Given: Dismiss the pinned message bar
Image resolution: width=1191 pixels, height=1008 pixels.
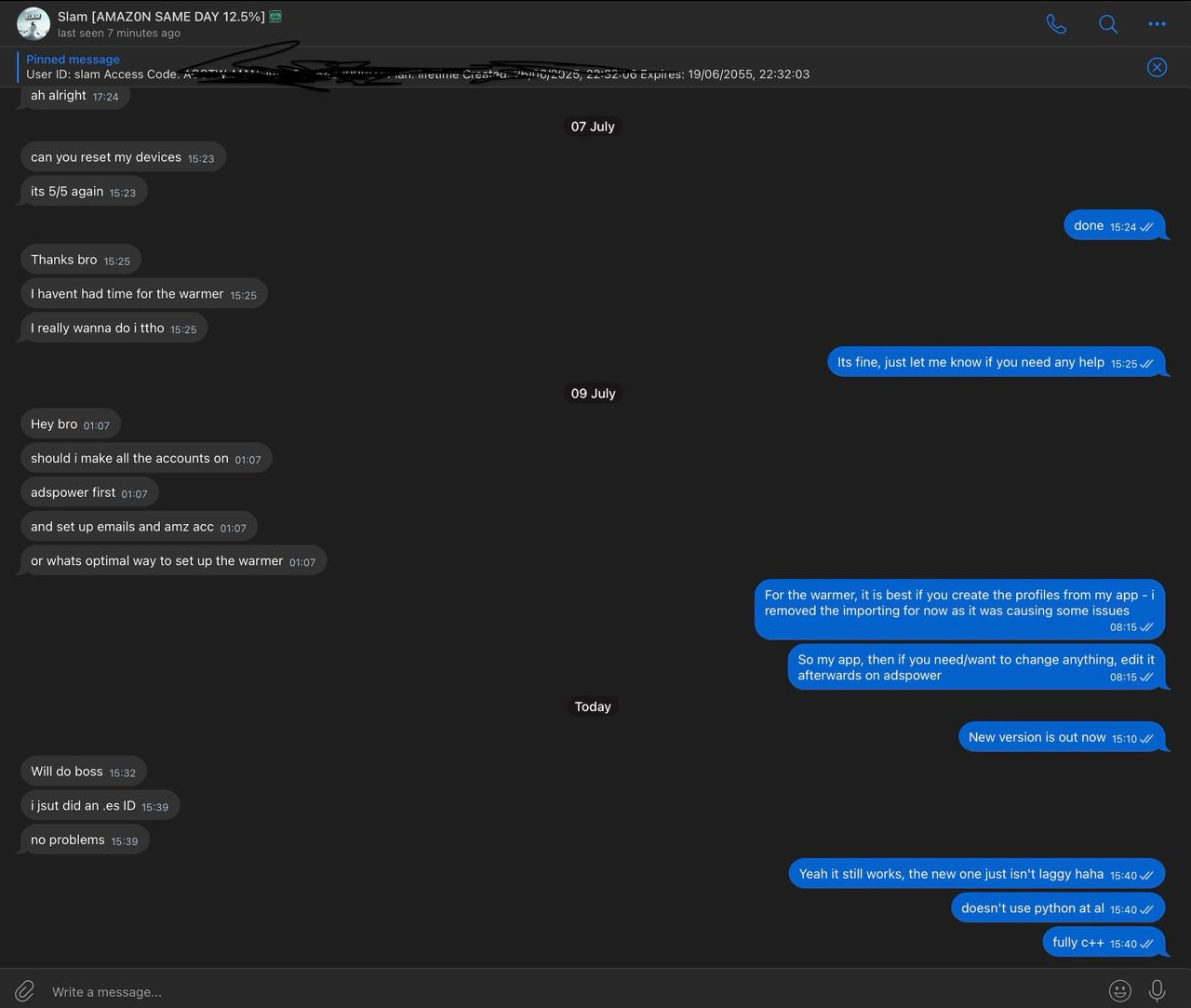Looking at the screenshot, I should tap(1157, 67).
